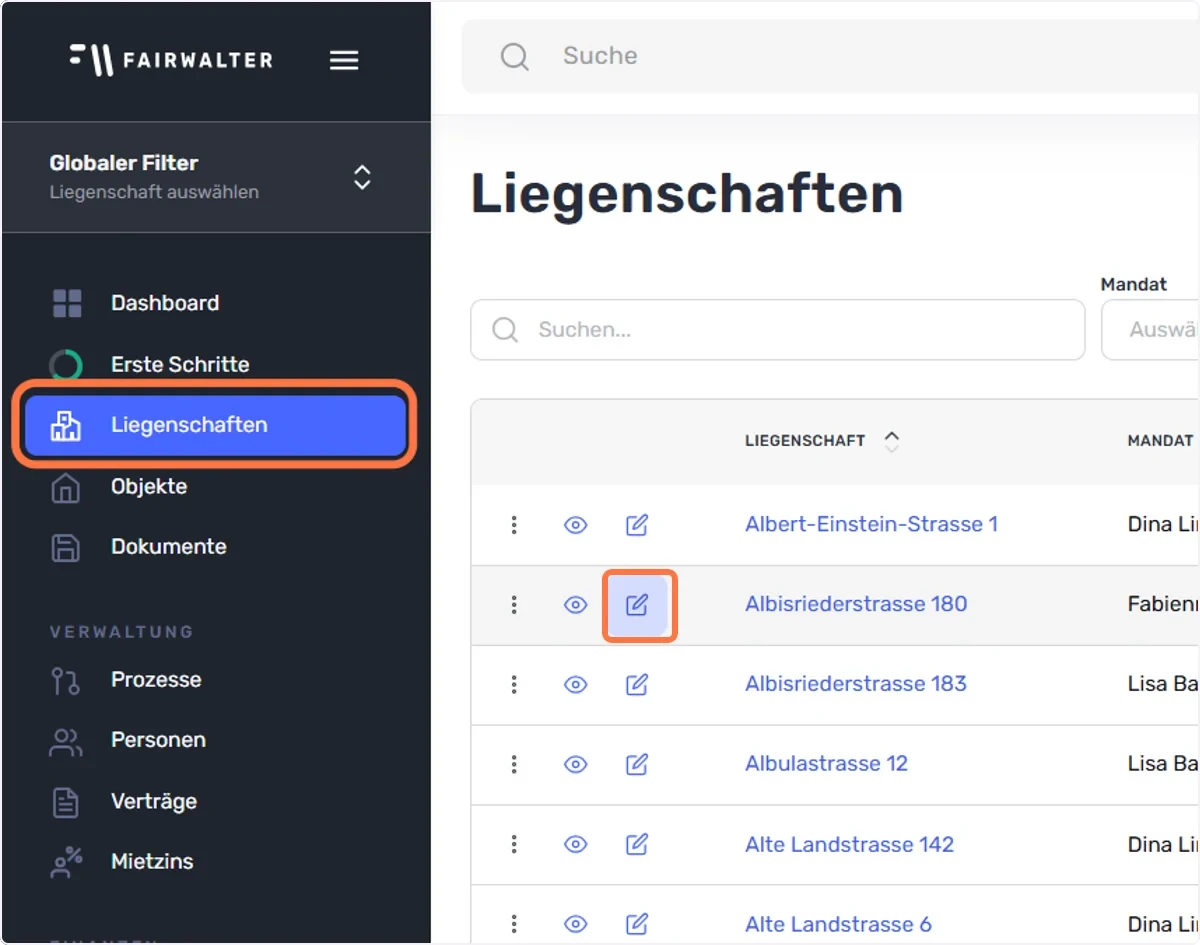This screenshot has width=1200, height=945.
Task: Open the Albulastrasse 12 property link
Action: 826,764
